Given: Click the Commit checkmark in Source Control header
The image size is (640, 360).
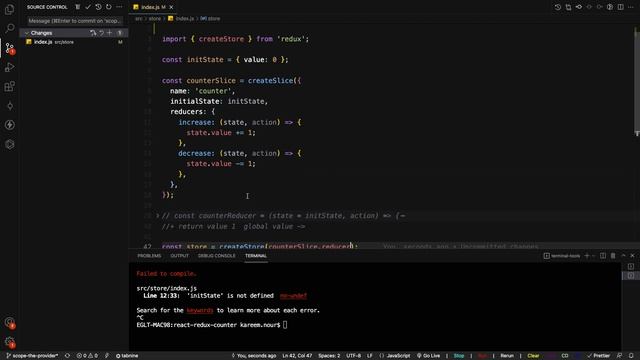Looking at the screenshot, I should (88, 7).
